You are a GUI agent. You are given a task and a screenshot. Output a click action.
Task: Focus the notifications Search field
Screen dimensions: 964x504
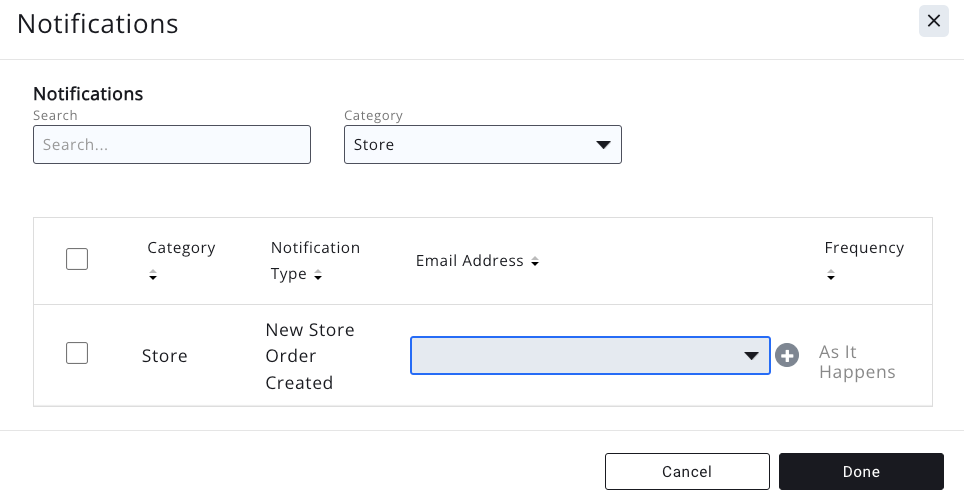172,145
